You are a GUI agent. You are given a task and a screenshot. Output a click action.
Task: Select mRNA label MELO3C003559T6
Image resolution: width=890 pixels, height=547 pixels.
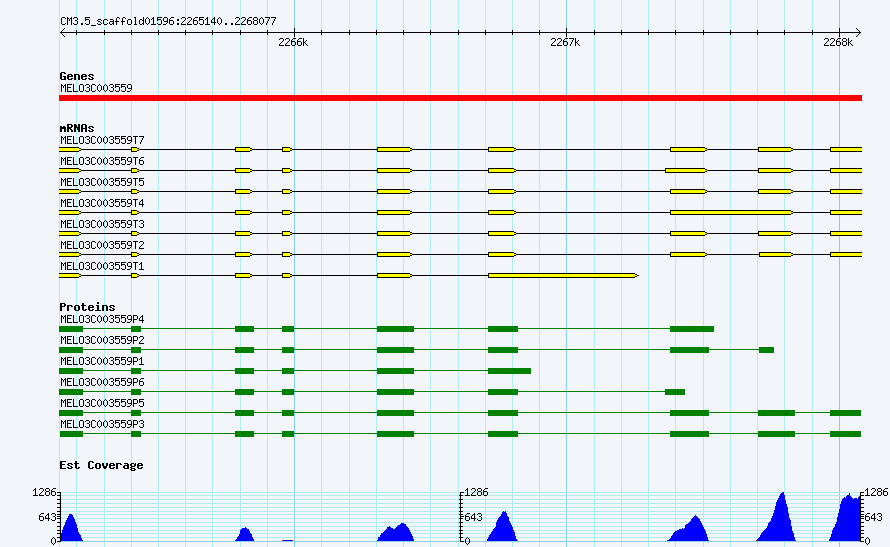pos(102,161)
